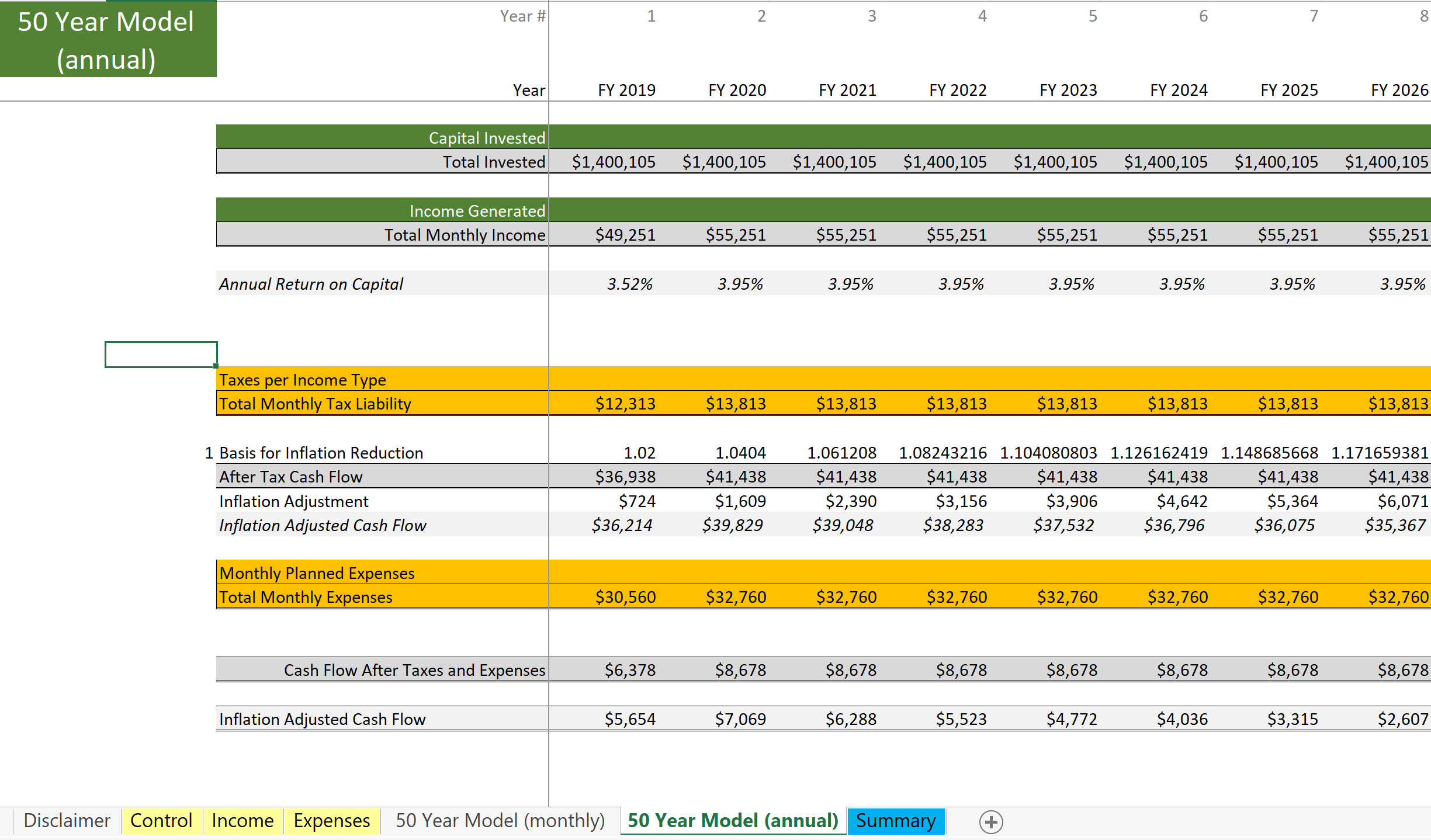Select the $2,607 inflation adjusted cell
The width and height of the screenshot is (1431, 840).
coord(1403,719)
